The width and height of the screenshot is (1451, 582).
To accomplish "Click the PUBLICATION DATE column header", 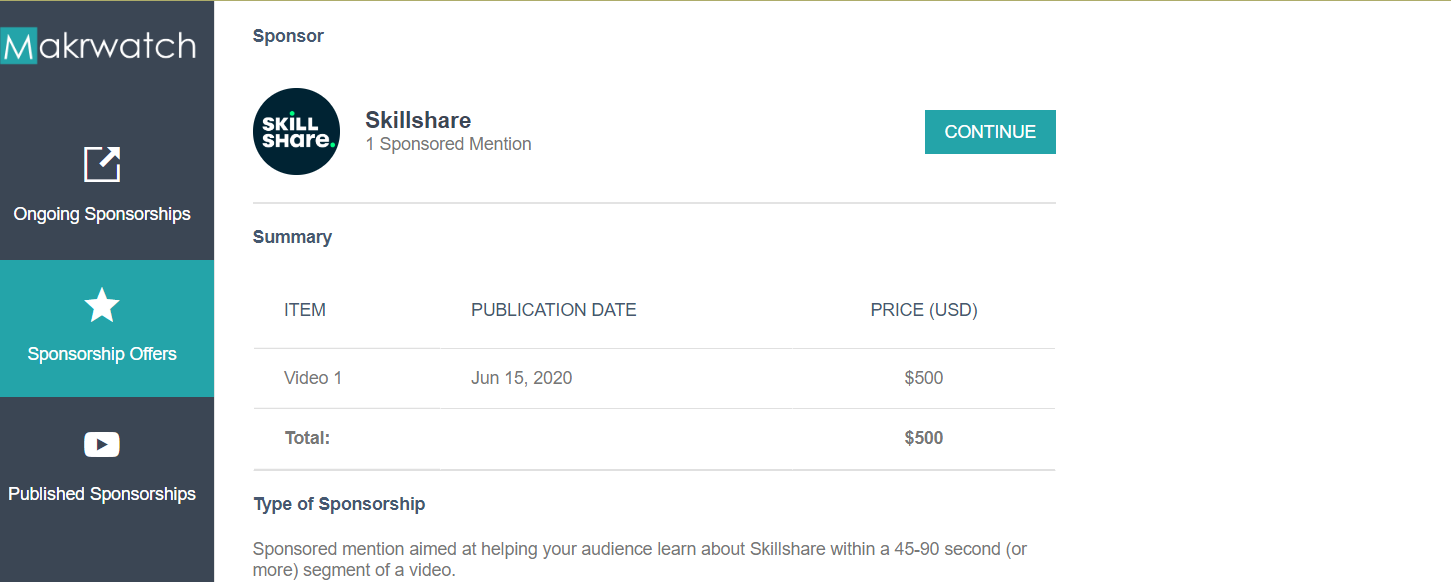I will click(x=553, y=310).
